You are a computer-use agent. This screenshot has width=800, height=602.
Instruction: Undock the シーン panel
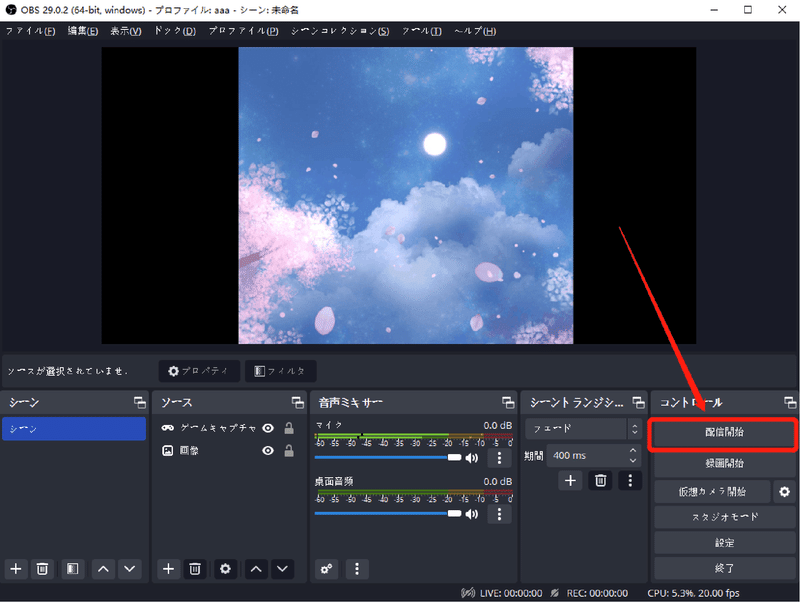[140, 403]
